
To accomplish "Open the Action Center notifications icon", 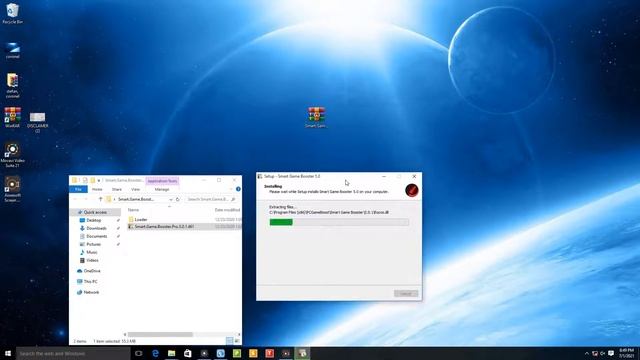I will tap(611, 353).
